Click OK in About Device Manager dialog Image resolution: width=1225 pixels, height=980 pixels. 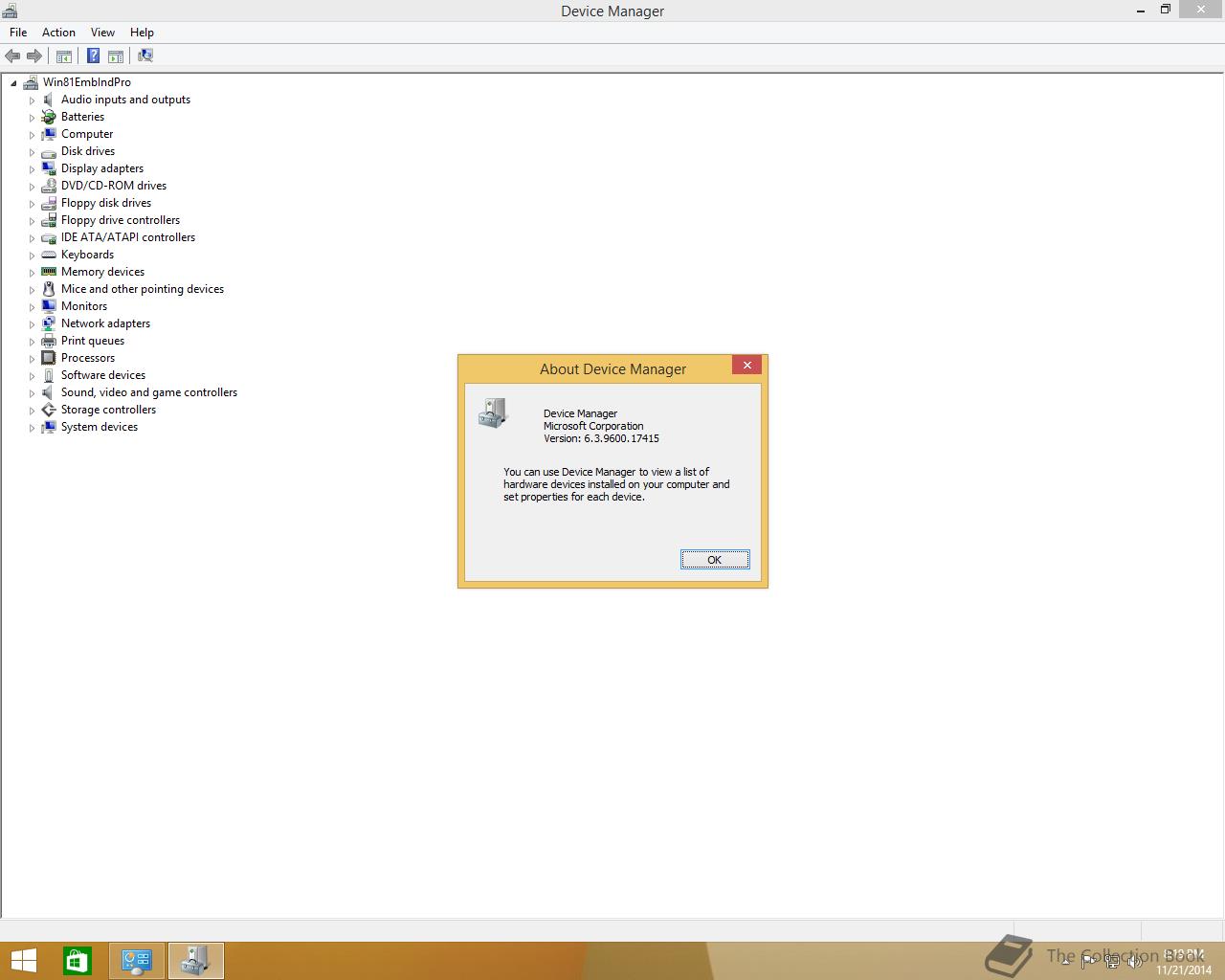(715, 560)
